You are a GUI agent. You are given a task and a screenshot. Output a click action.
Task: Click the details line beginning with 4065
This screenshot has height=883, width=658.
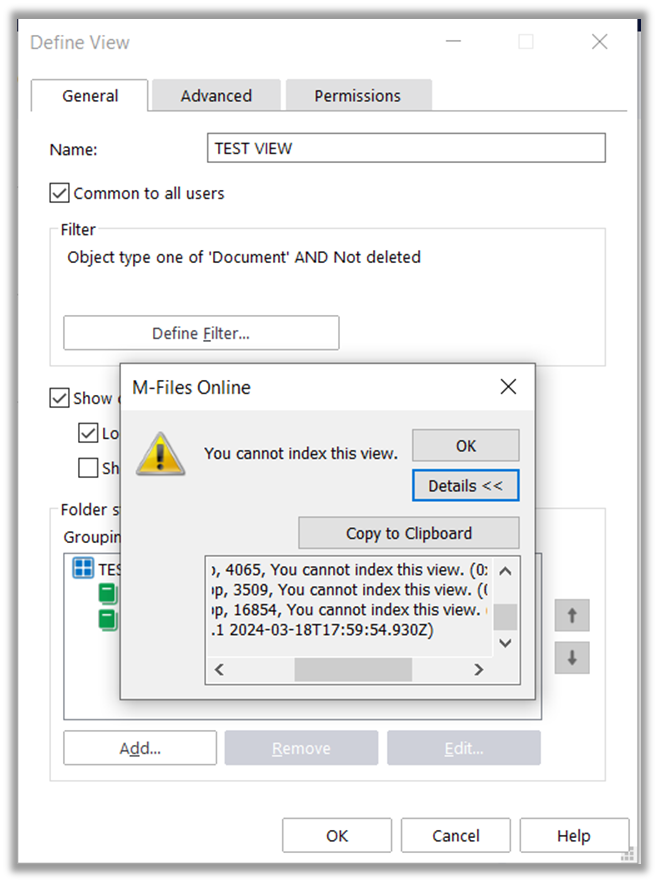pos(349,570)
